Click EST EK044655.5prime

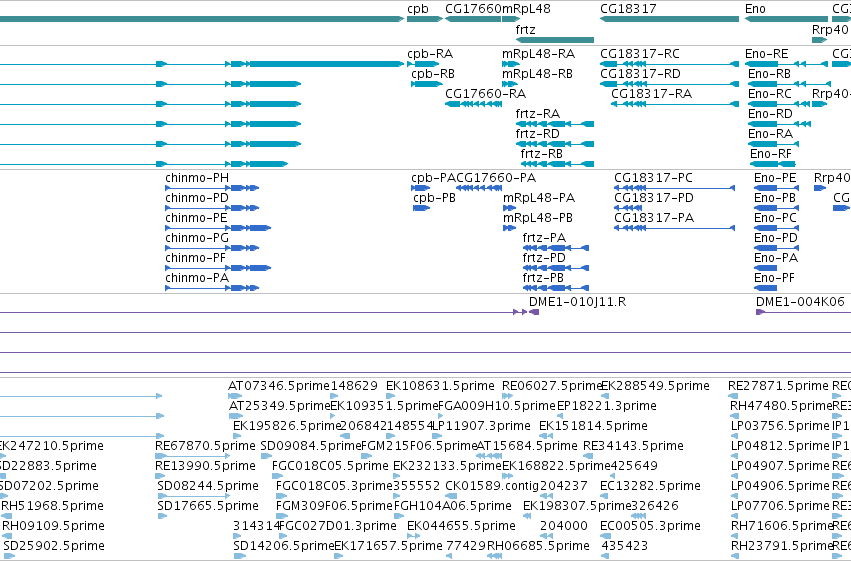coord(414,536)
